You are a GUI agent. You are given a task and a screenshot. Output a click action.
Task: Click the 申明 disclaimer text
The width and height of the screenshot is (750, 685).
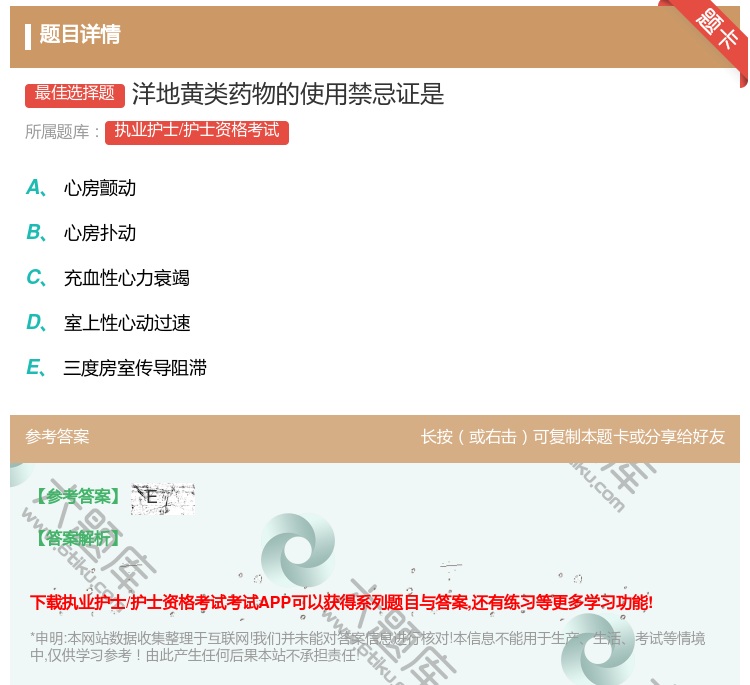(x=367, y=647)
